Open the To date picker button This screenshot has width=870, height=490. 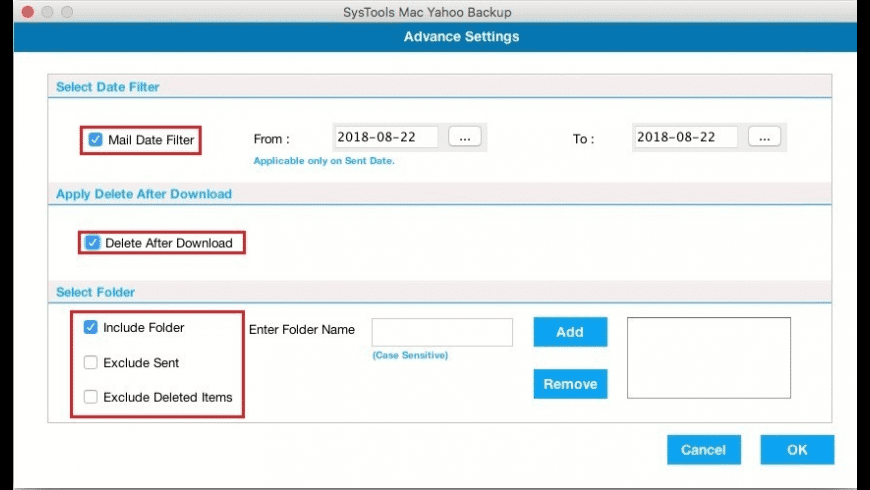coord(764,137)
